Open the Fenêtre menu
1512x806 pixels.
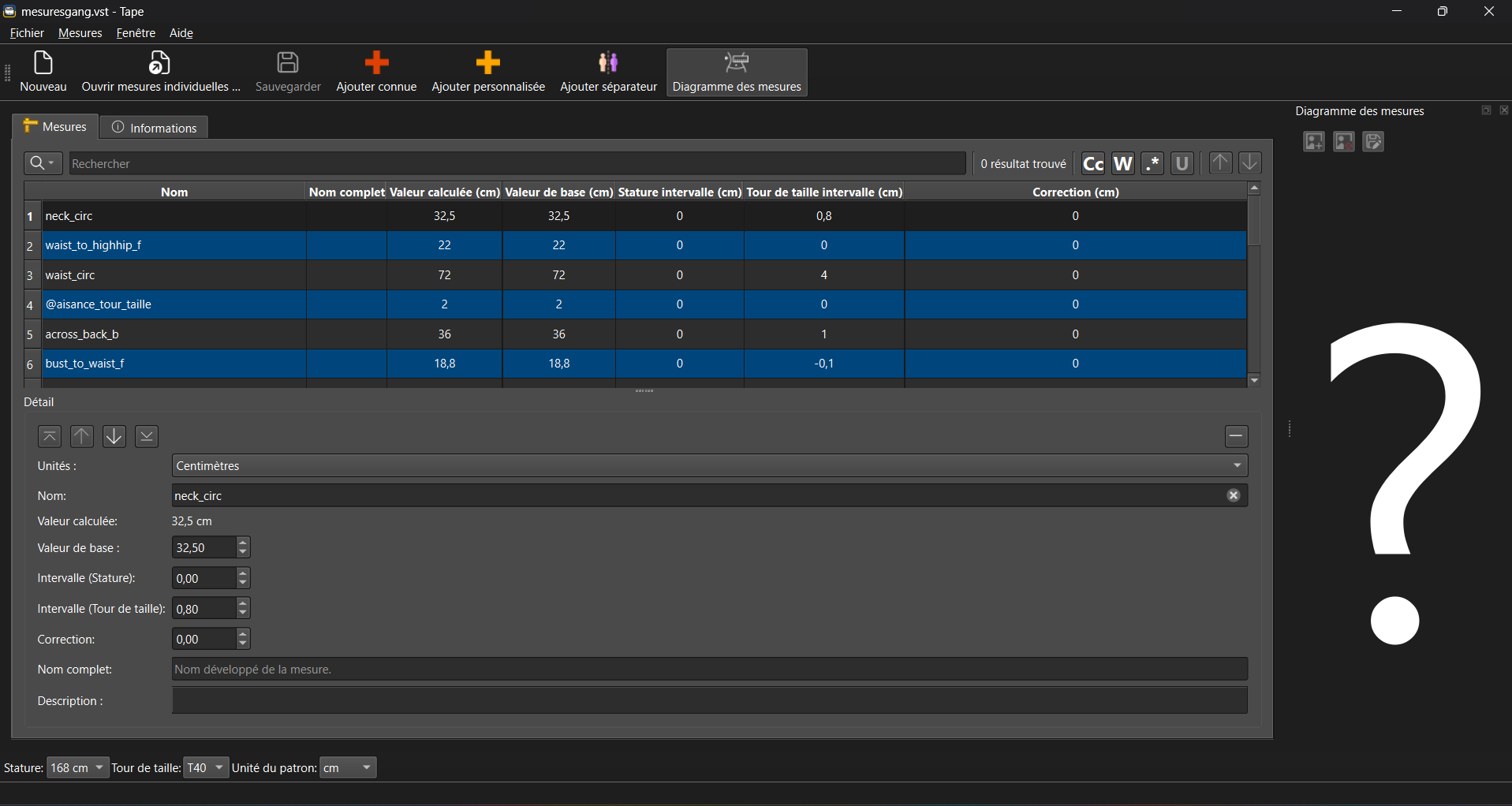tap(136, 33)
